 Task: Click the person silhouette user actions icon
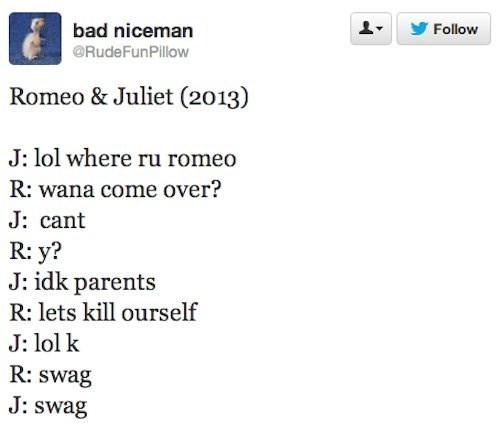[x=367, y=28]
